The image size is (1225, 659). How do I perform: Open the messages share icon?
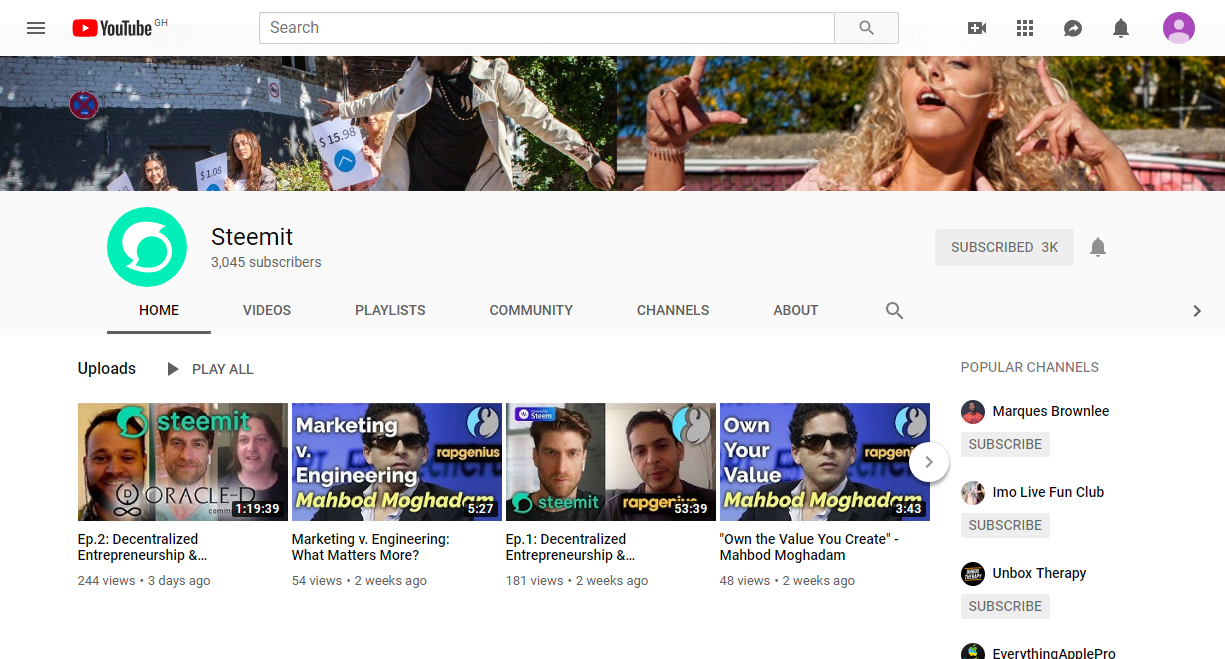(1073, 28)
